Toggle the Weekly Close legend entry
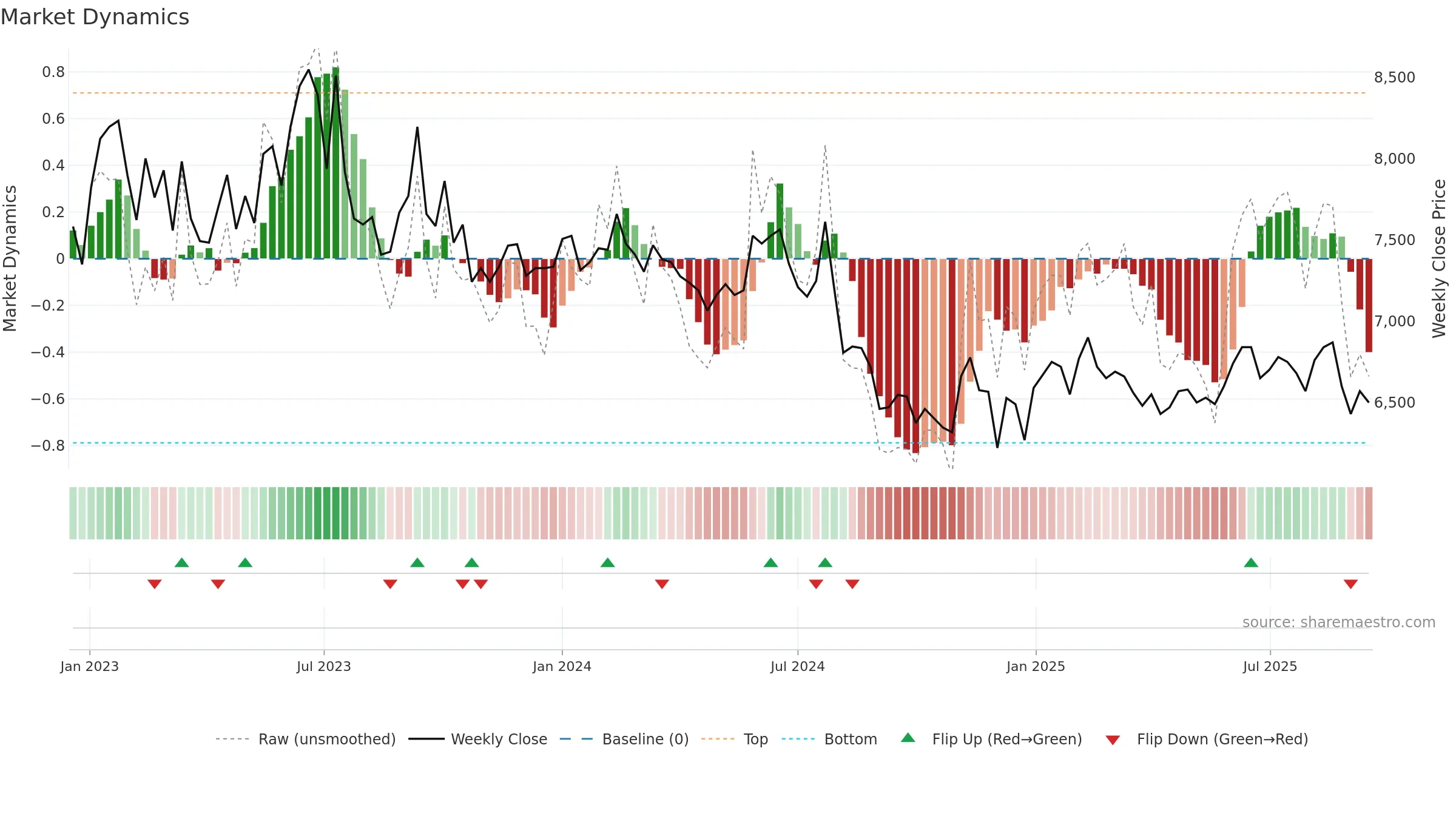 [x=478, y=739]
